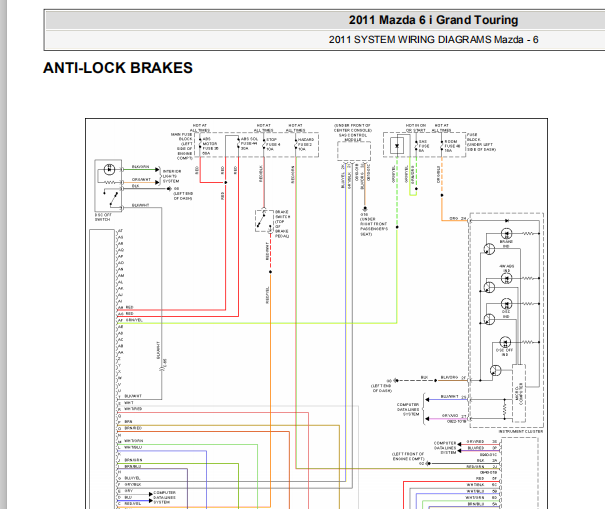Click the "GRY/RED" label at pin 3S
The width and height of the screenshot is (605, 509).
pyautogui.click(x=475, y=441)
